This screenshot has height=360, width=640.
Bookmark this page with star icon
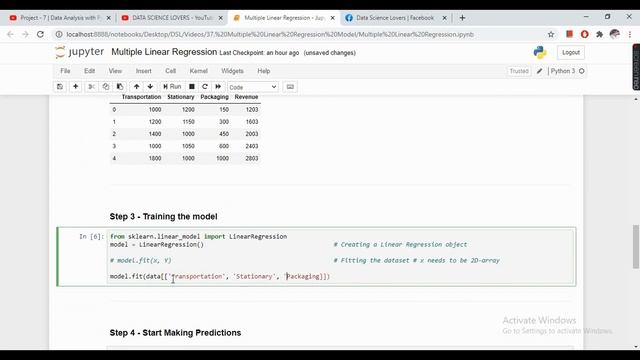(551, 34)
